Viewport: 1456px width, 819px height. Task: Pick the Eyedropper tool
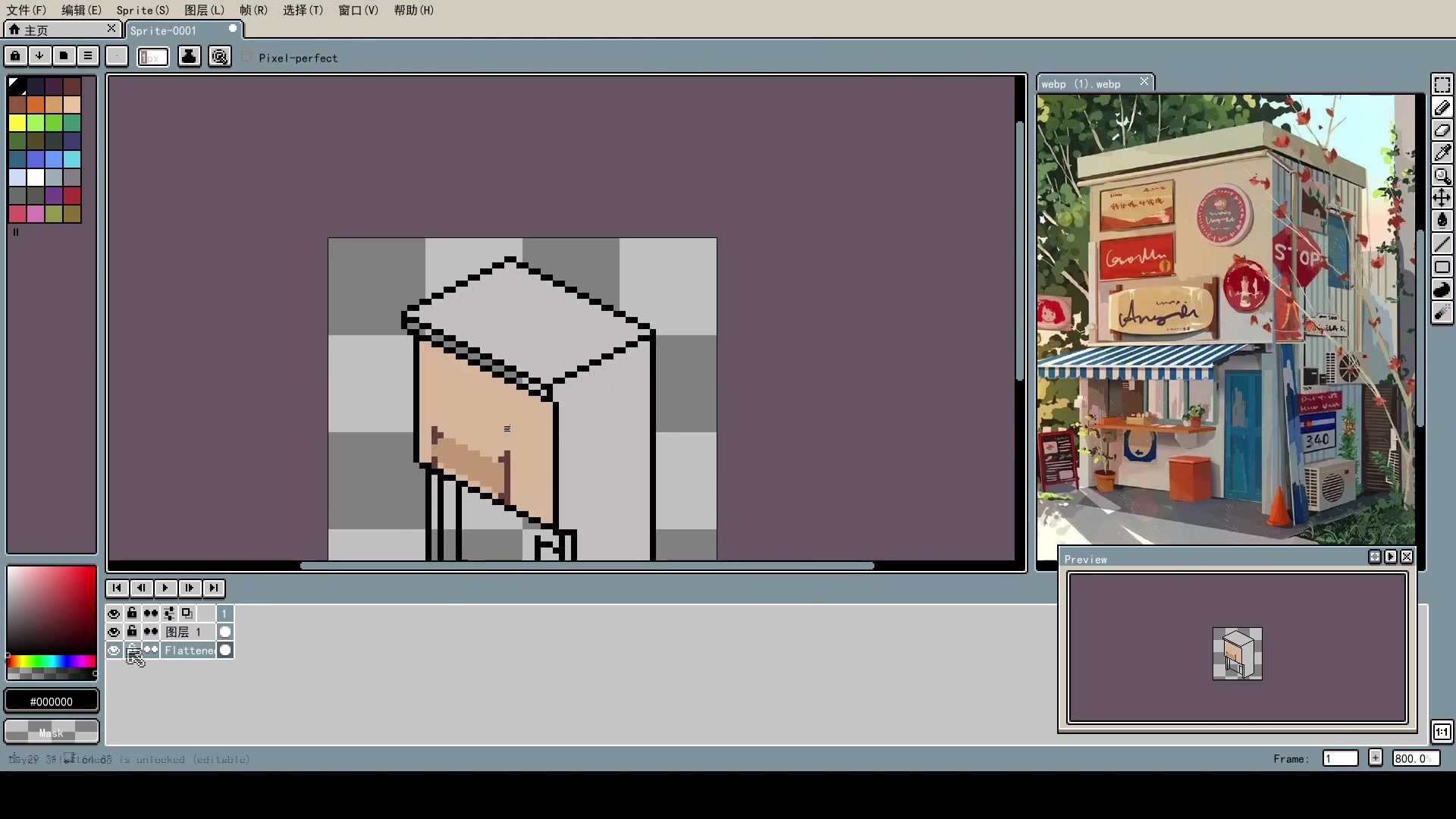1442,153
